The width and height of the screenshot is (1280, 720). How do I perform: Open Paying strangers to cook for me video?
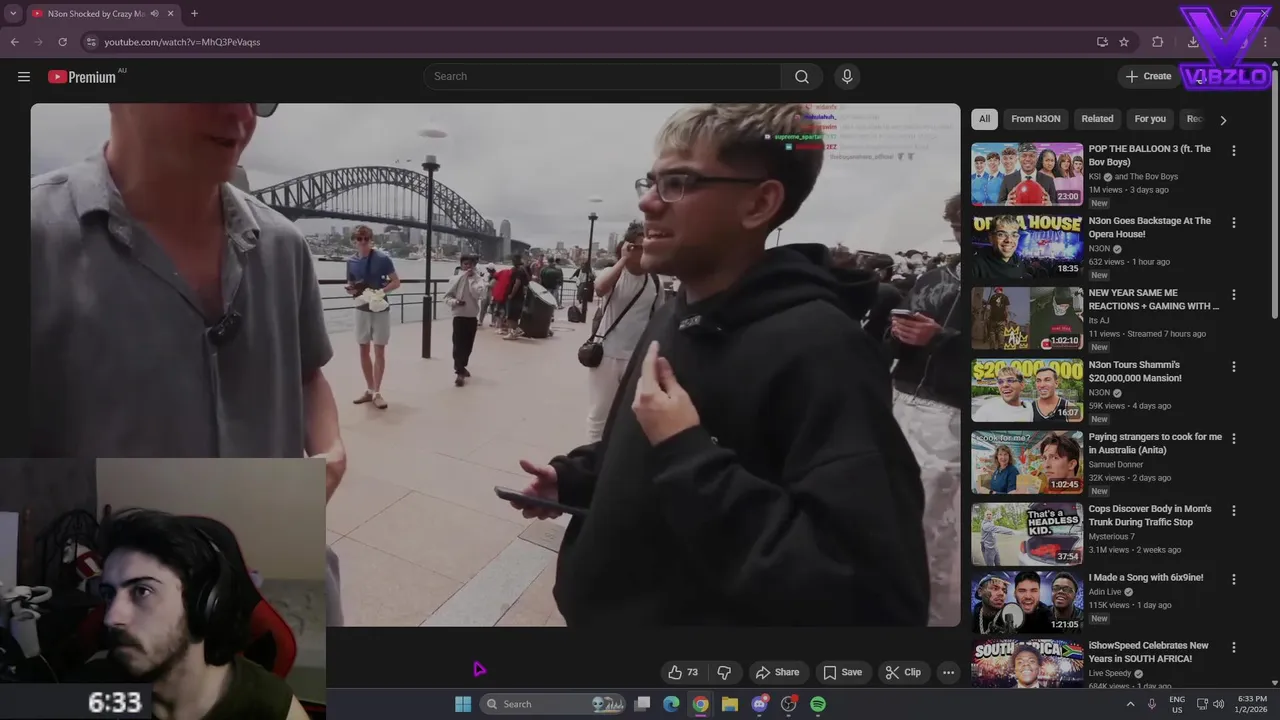coord(1155,443)
